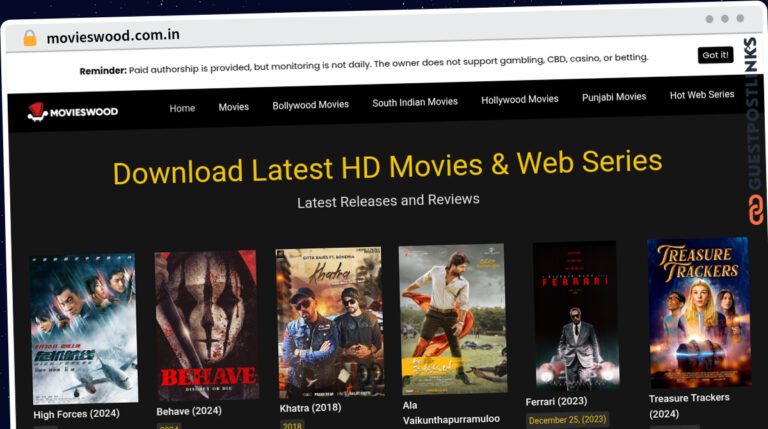
Task: Open Treasure Trackers poster
Action: click(698, 313)
